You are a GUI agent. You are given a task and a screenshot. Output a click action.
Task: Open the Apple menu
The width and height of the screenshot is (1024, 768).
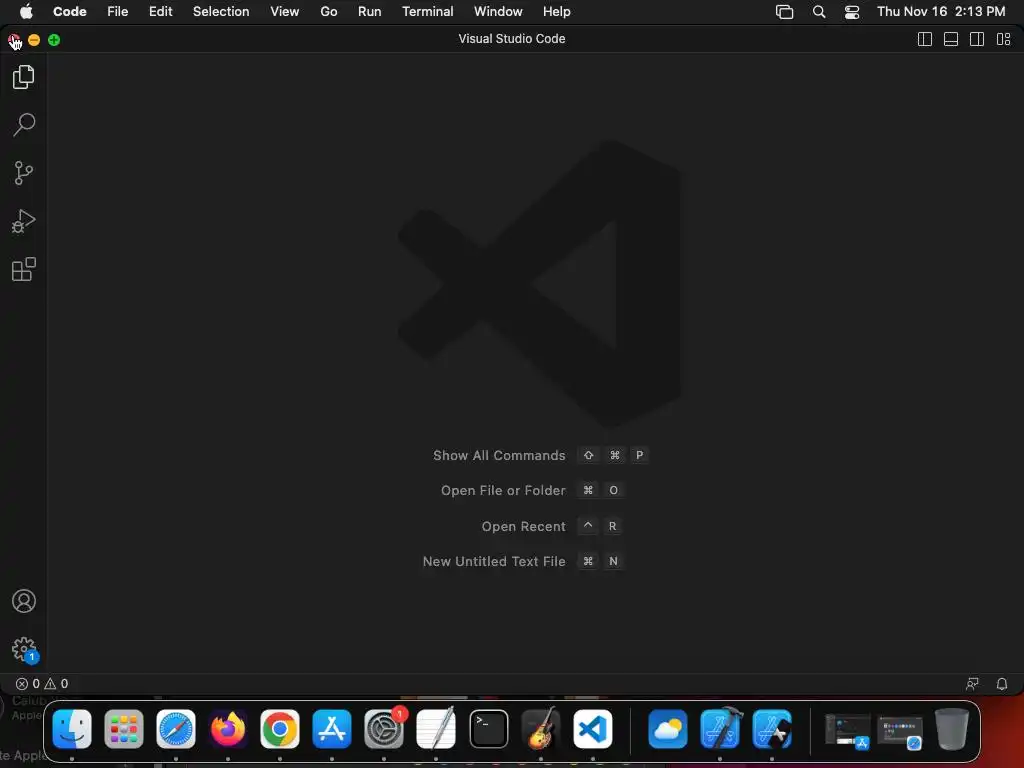(x=26, y=11)
